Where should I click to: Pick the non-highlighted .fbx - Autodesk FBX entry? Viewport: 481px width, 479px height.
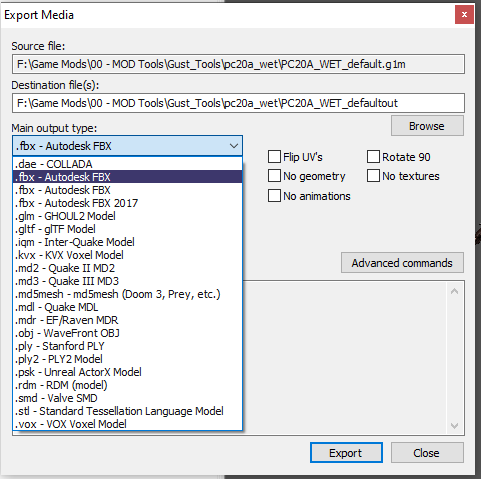127,190
